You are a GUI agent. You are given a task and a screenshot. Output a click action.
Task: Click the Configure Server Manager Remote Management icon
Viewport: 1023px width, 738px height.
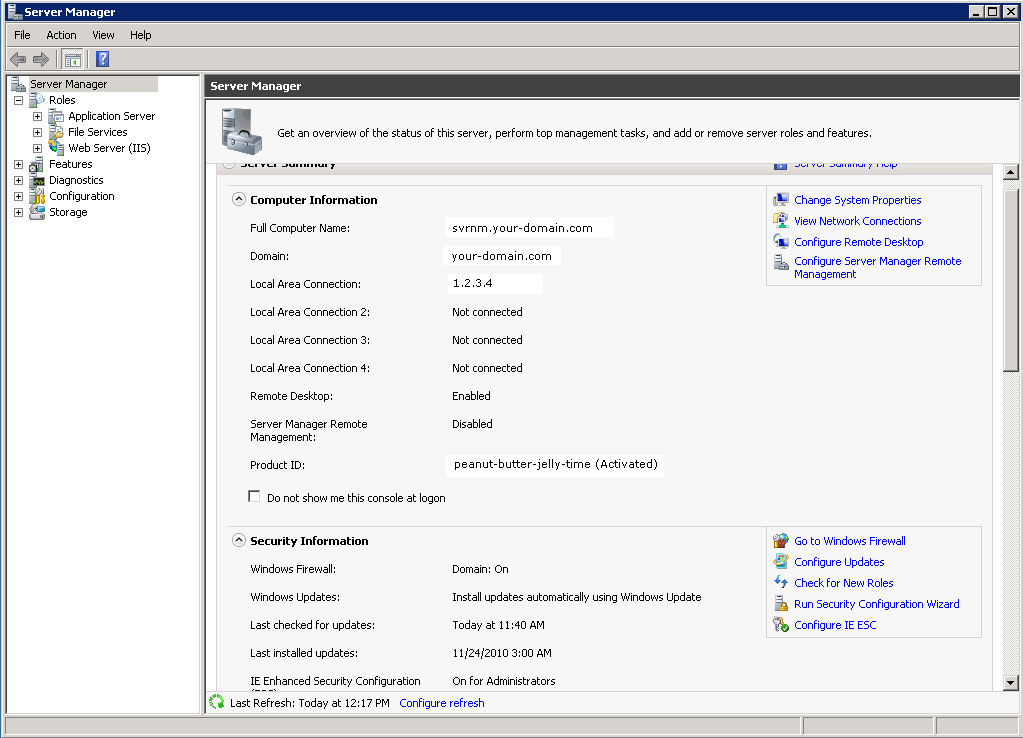click(781, 262)
